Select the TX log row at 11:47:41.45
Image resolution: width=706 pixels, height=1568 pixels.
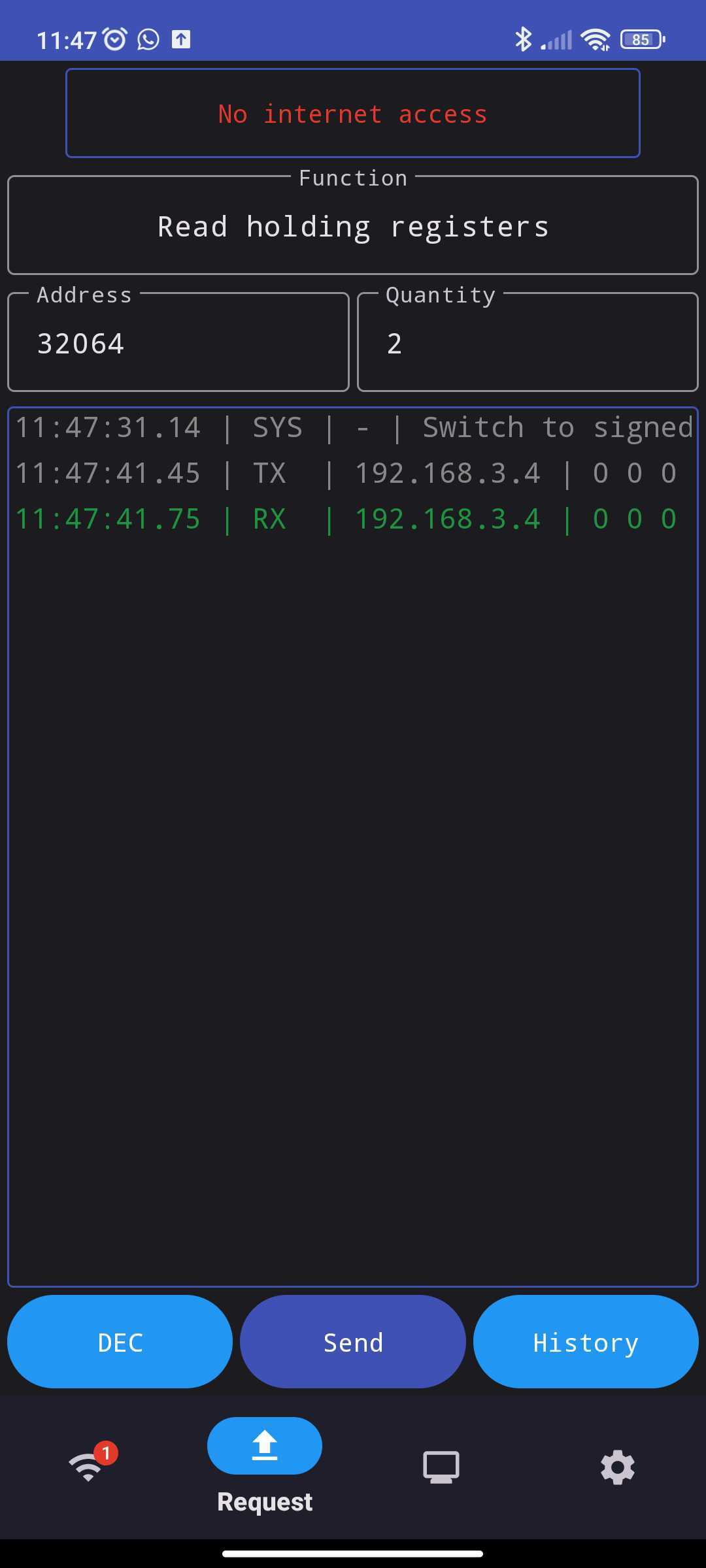click(353, 473)
